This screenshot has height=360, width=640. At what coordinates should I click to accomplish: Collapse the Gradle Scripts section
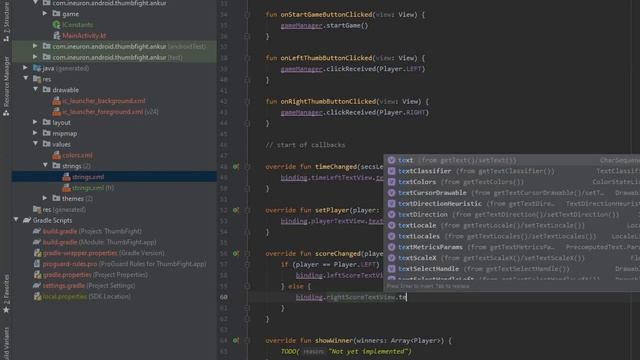tap(16, 220)
